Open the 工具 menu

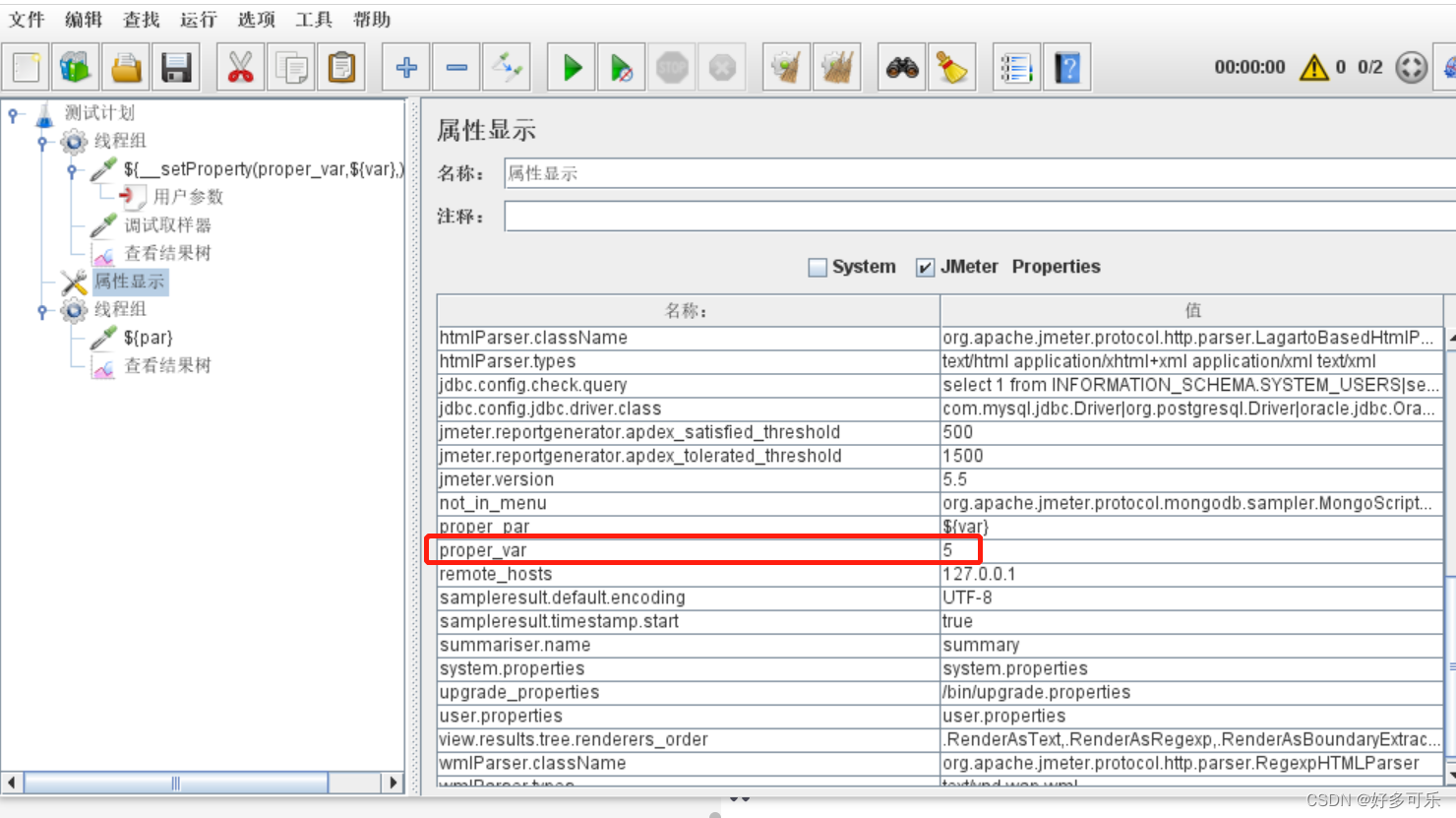(x=314, y=20)
